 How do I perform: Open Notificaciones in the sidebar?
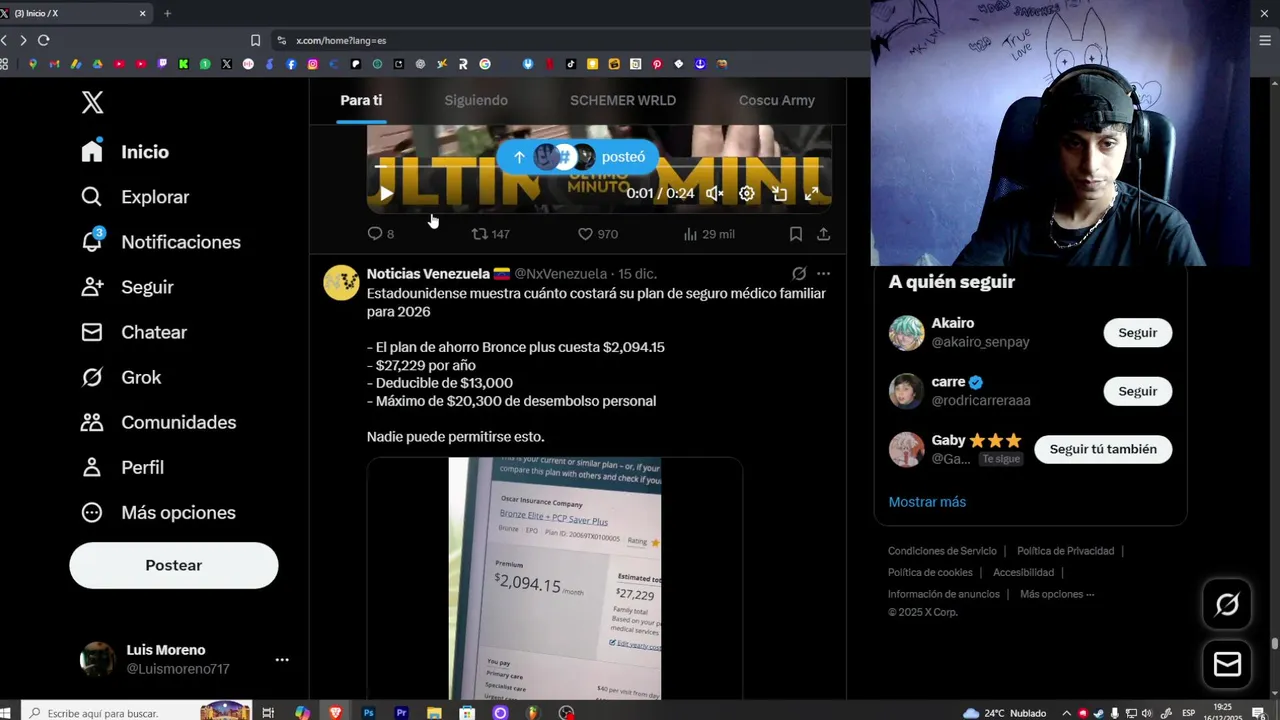[x=162, y=242]
